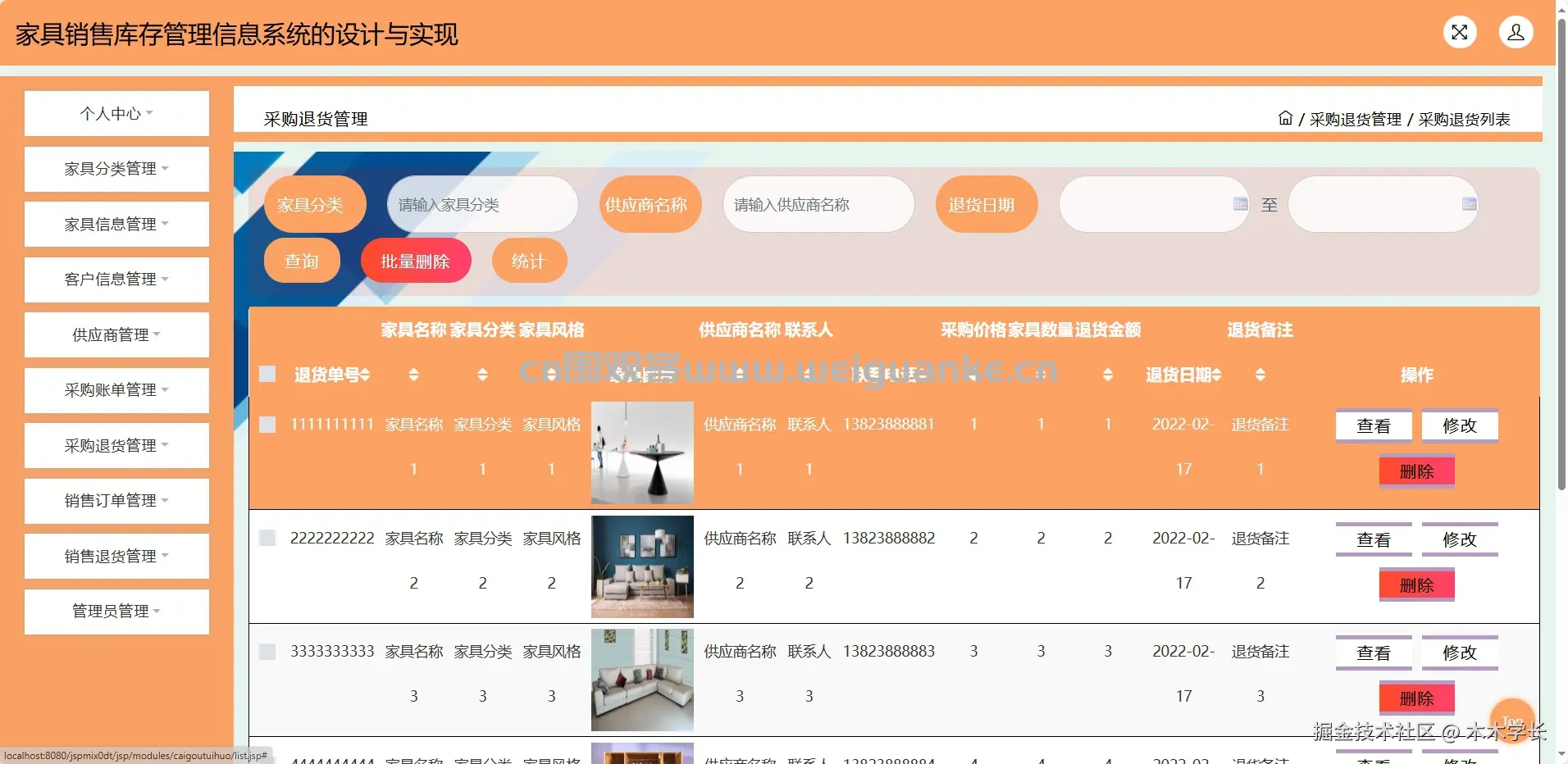Click the sort arrows under 退货金额

click(x=1108, y=375)
